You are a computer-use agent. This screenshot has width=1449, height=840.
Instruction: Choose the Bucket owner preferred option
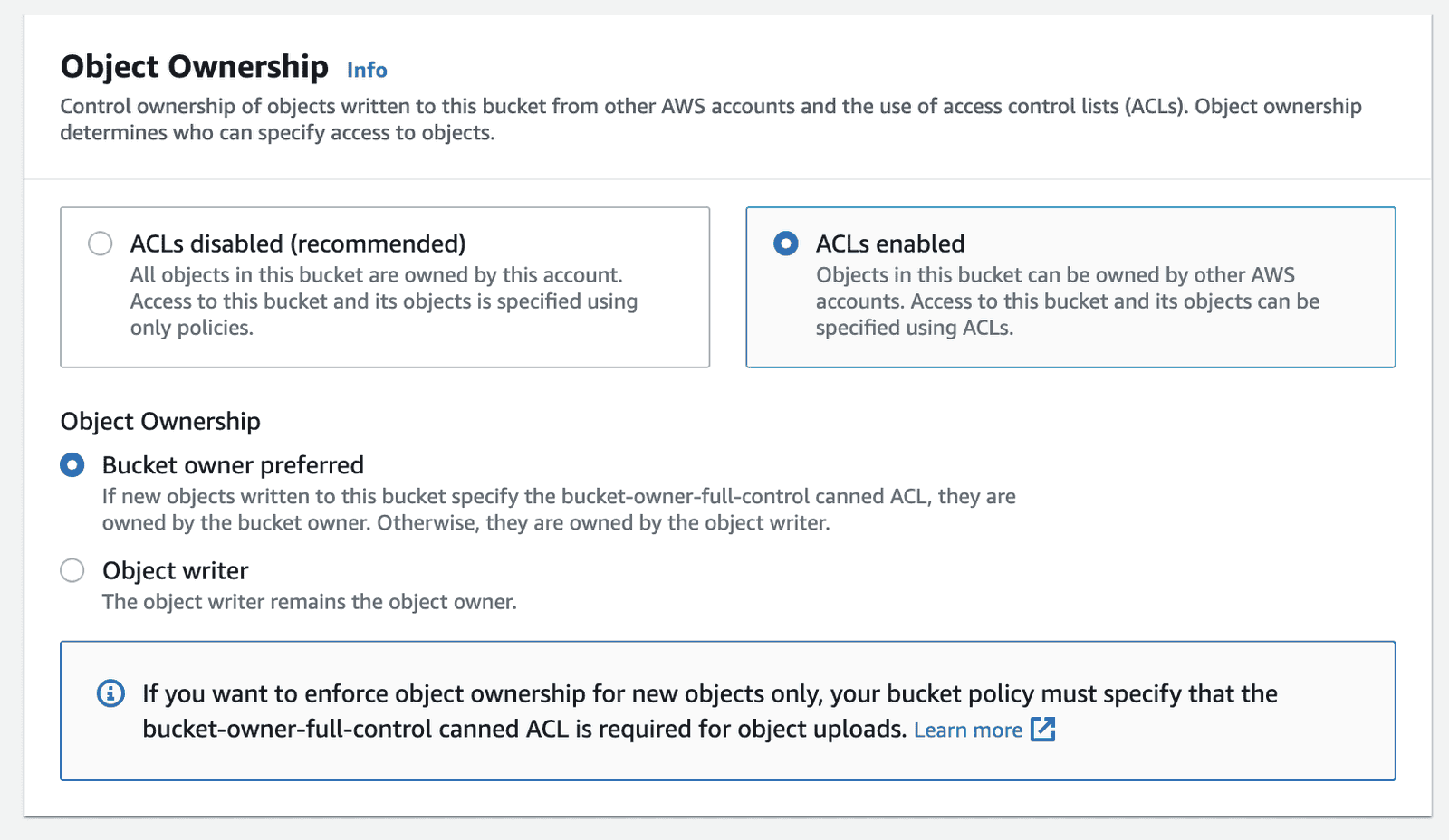point(72,464)
